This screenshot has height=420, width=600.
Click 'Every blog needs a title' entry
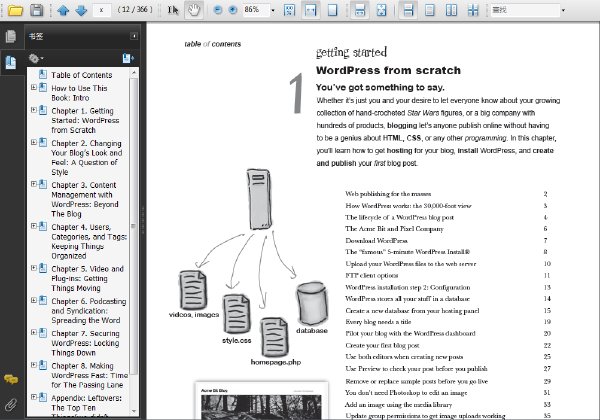pyautogui.click(x=378, y=322)
